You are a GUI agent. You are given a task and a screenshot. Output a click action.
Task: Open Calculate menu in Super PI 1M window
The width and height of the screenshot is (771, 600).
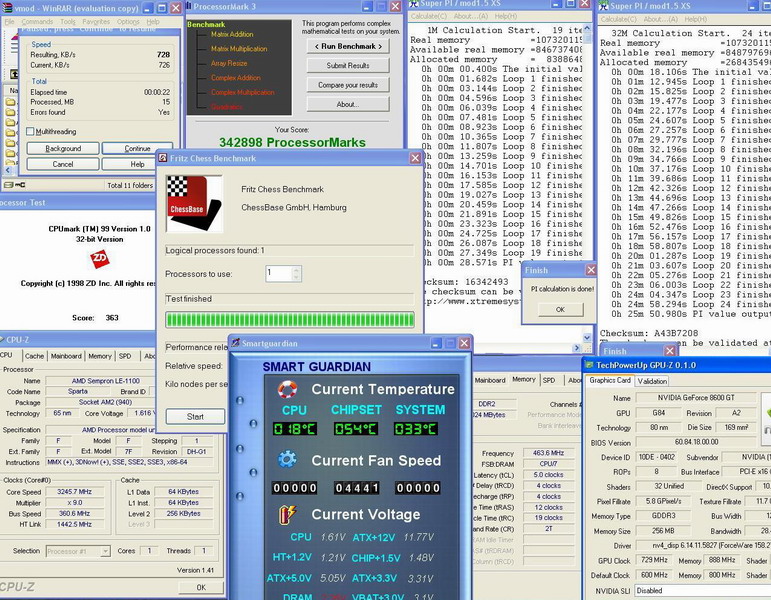(427, 16)
